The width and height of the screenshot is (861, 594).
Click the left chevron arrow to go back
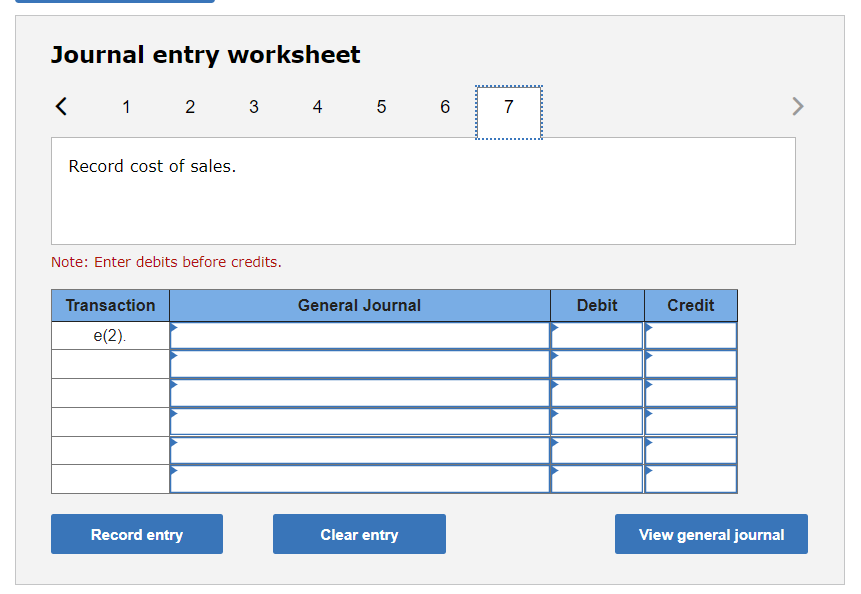(61, 106)
